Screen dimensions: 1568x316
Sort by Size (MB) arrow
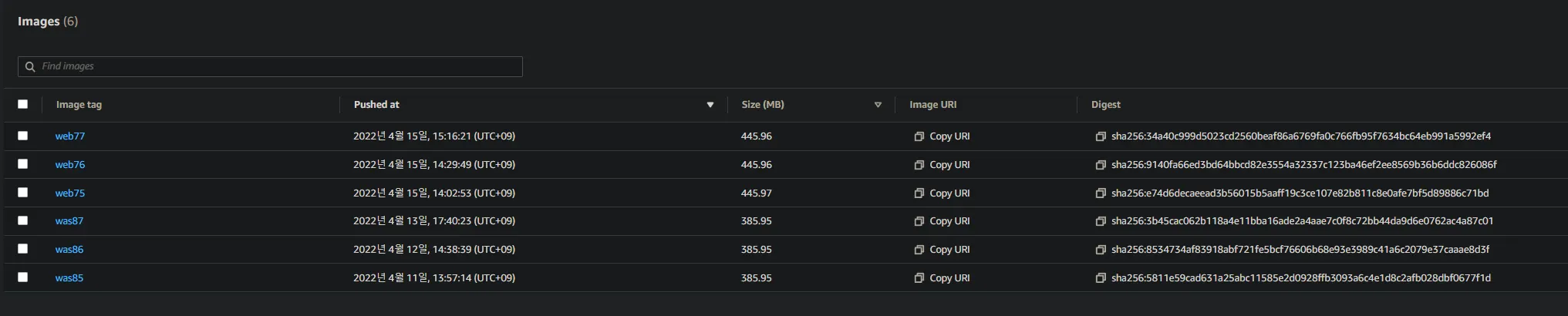(x=878, y=105)
